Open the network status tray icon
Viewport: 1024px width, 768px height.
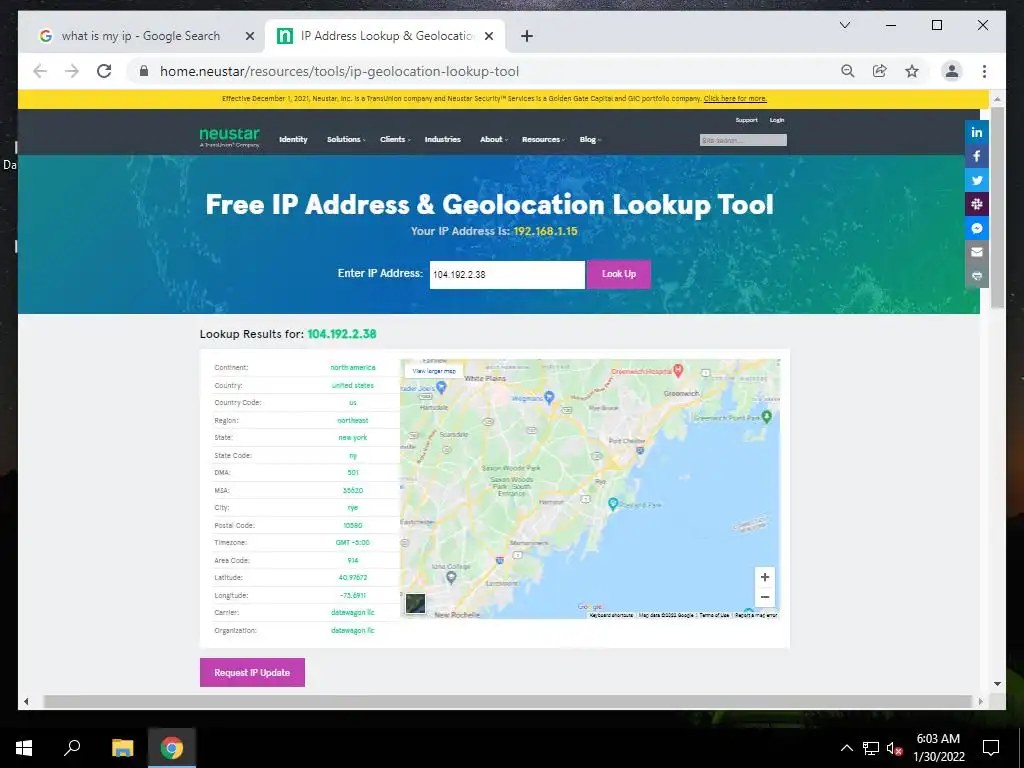(871, 748)
